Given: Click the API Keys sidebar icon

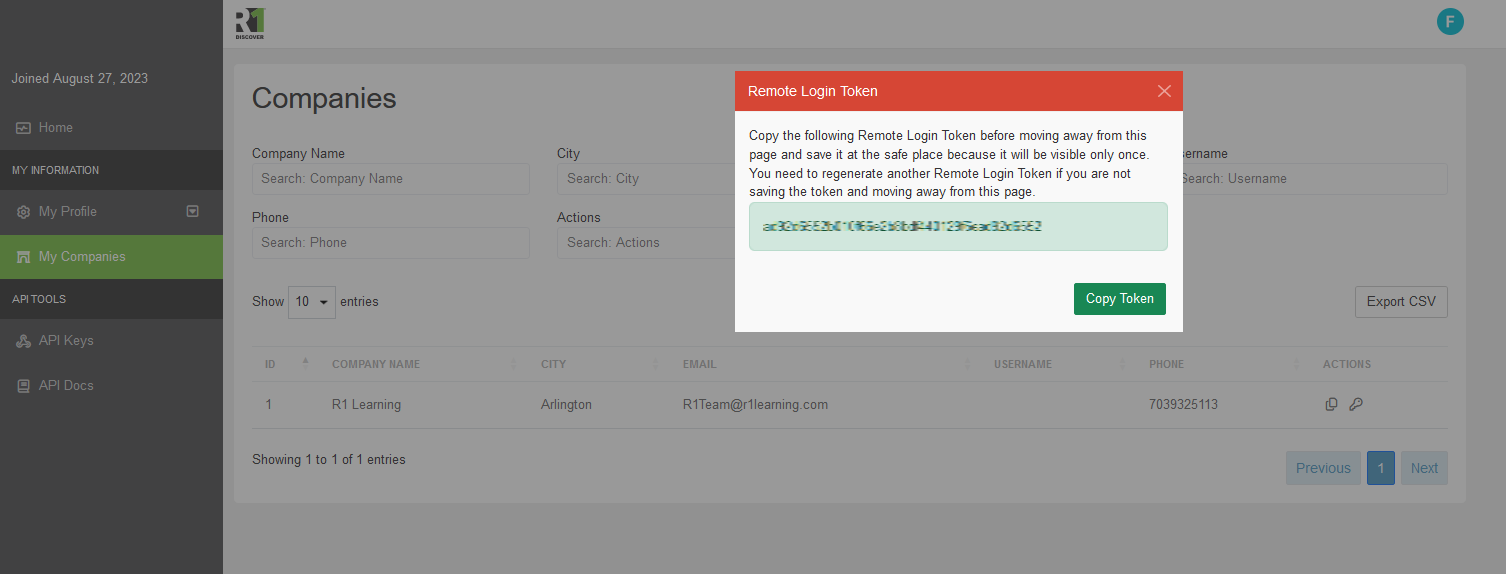Looking at the screenshot, I should [23, 341].
